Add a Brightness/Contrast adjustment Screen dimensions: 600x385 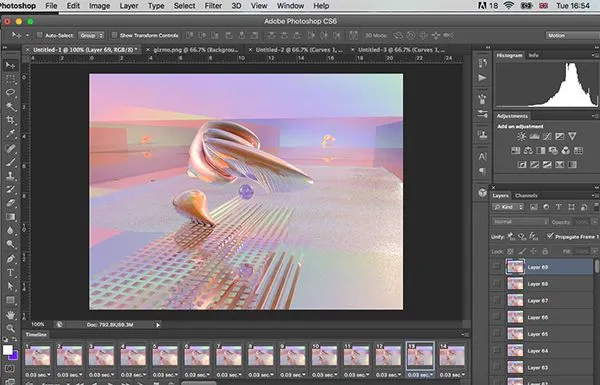pyautogui.click(x=521, y=136)
